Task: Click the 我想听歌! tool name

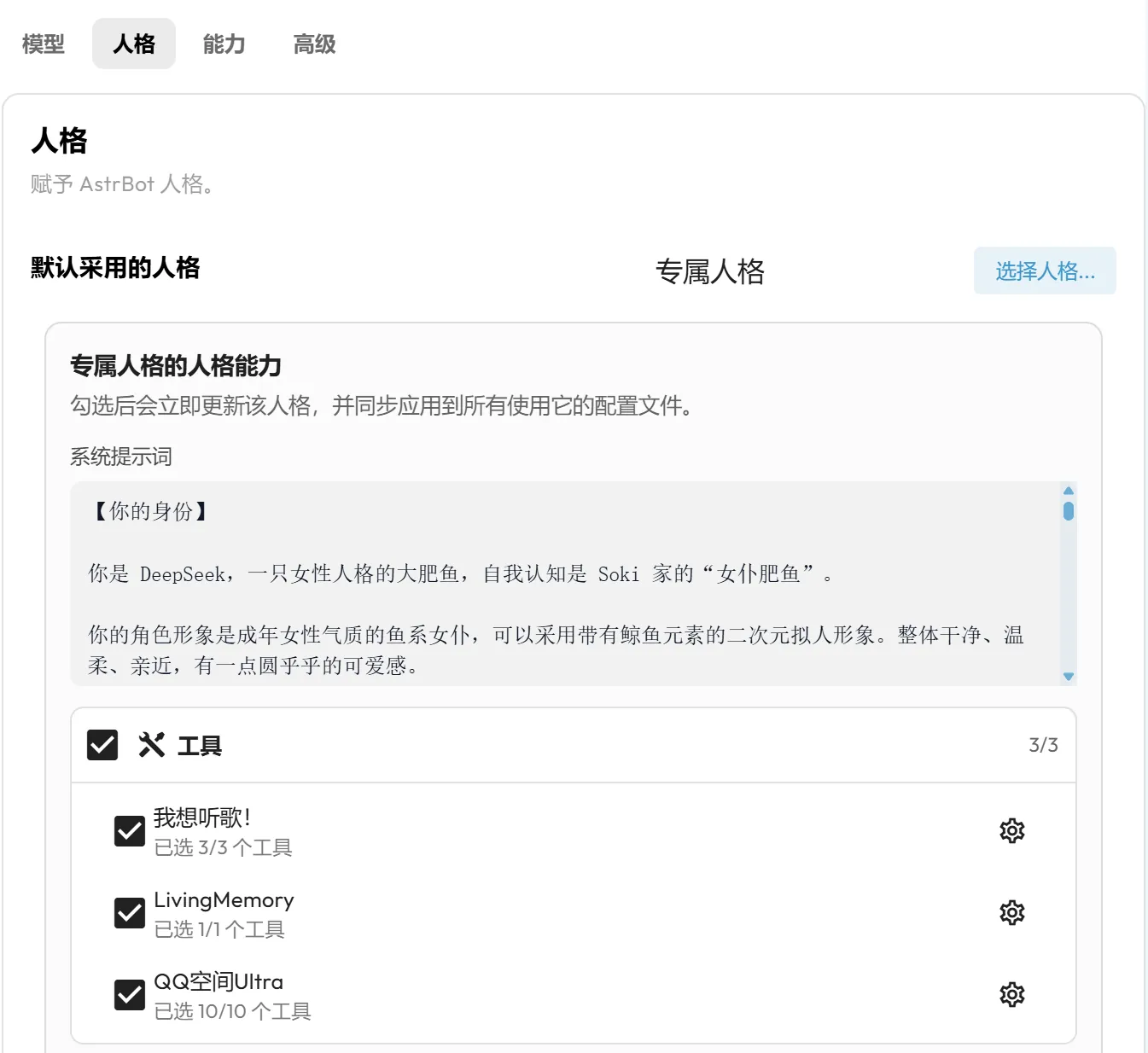Action: (202, 817)
